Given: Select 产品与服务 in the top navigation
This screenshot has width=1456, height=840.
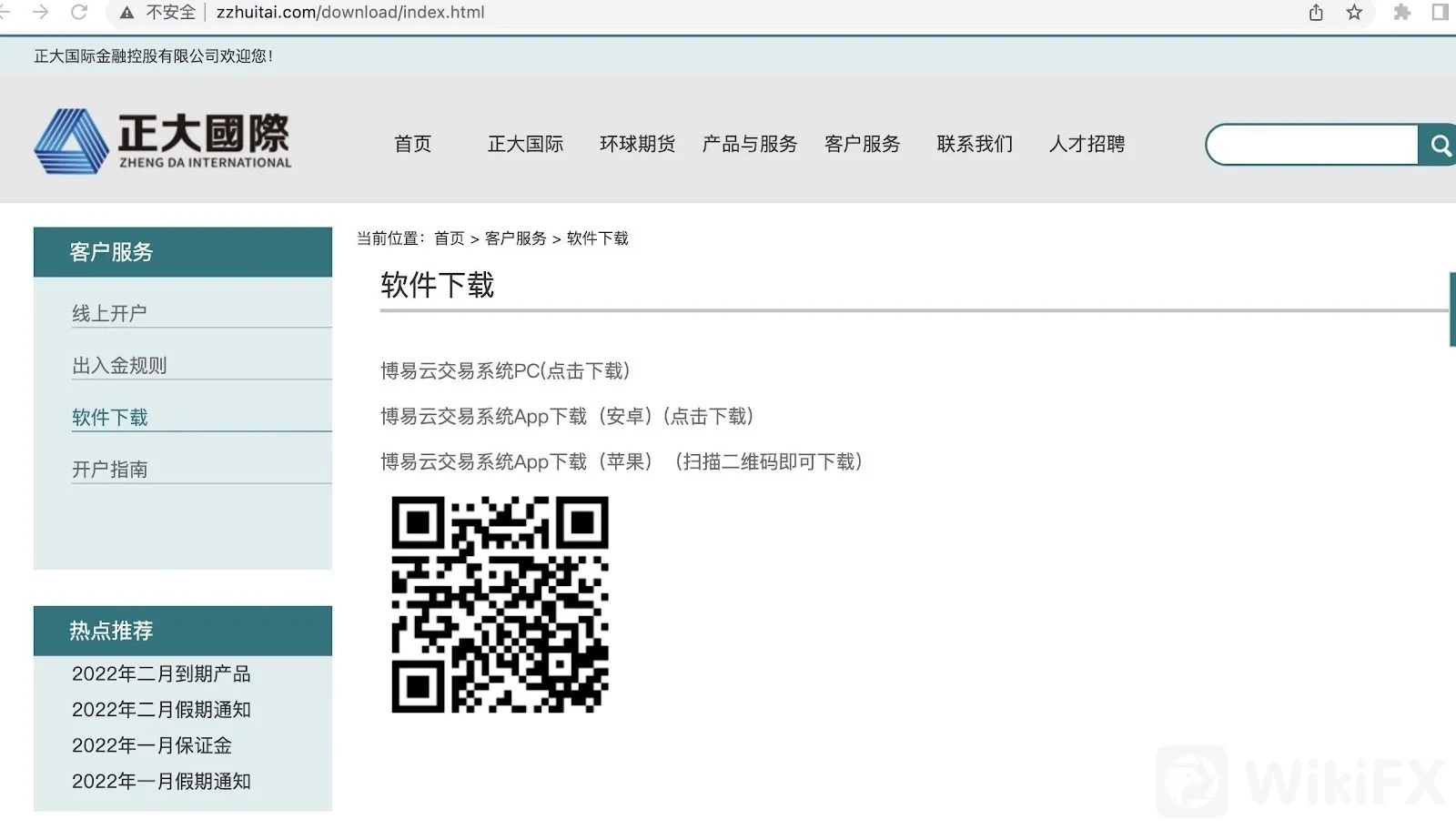Looking at the screenshot, I should (750, 144).
